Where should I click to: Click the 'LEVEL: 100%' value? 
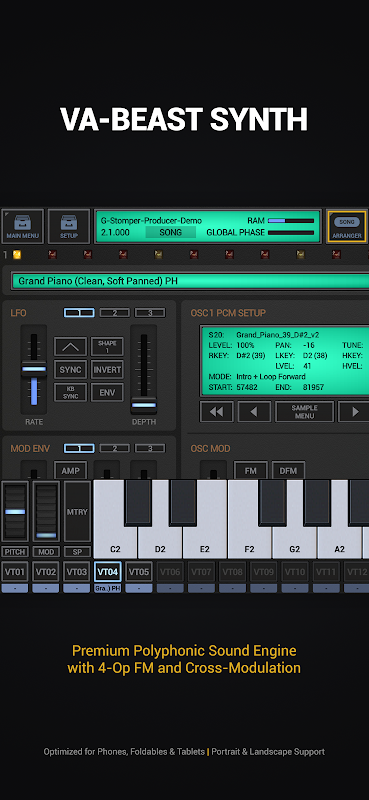tap(231, 345)
